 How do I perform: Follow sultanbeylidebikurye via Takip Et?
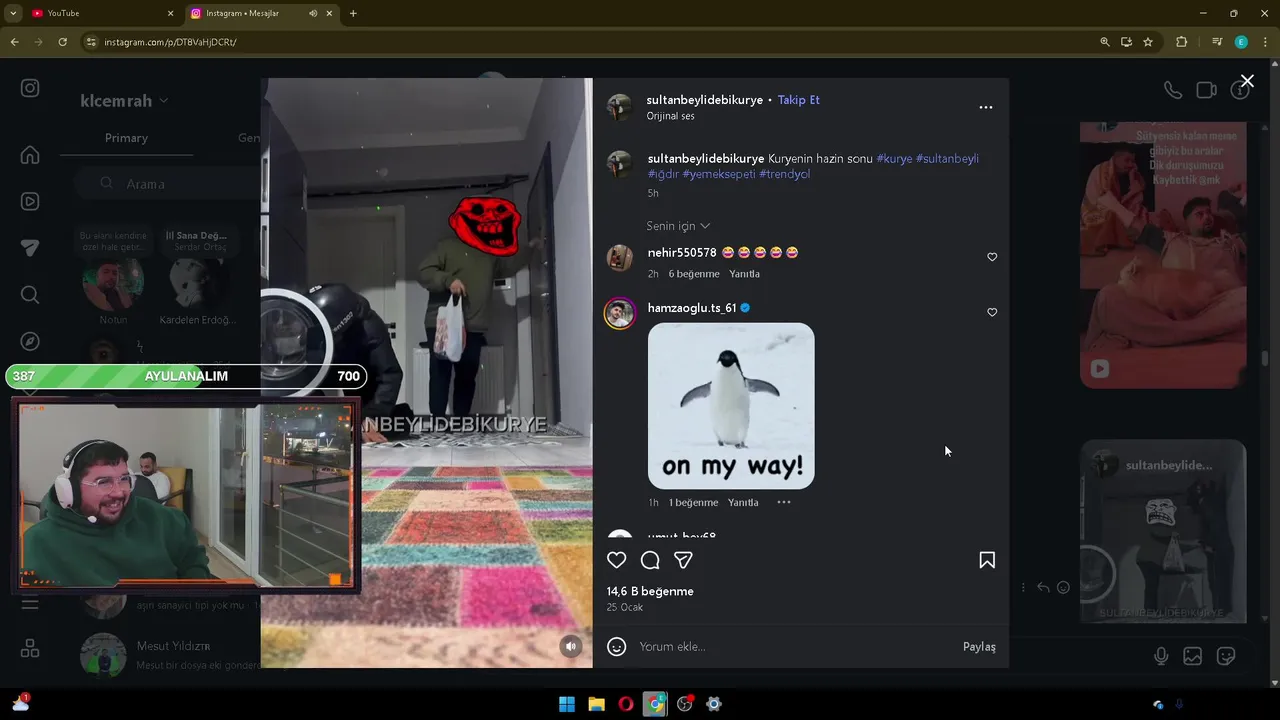799,100
